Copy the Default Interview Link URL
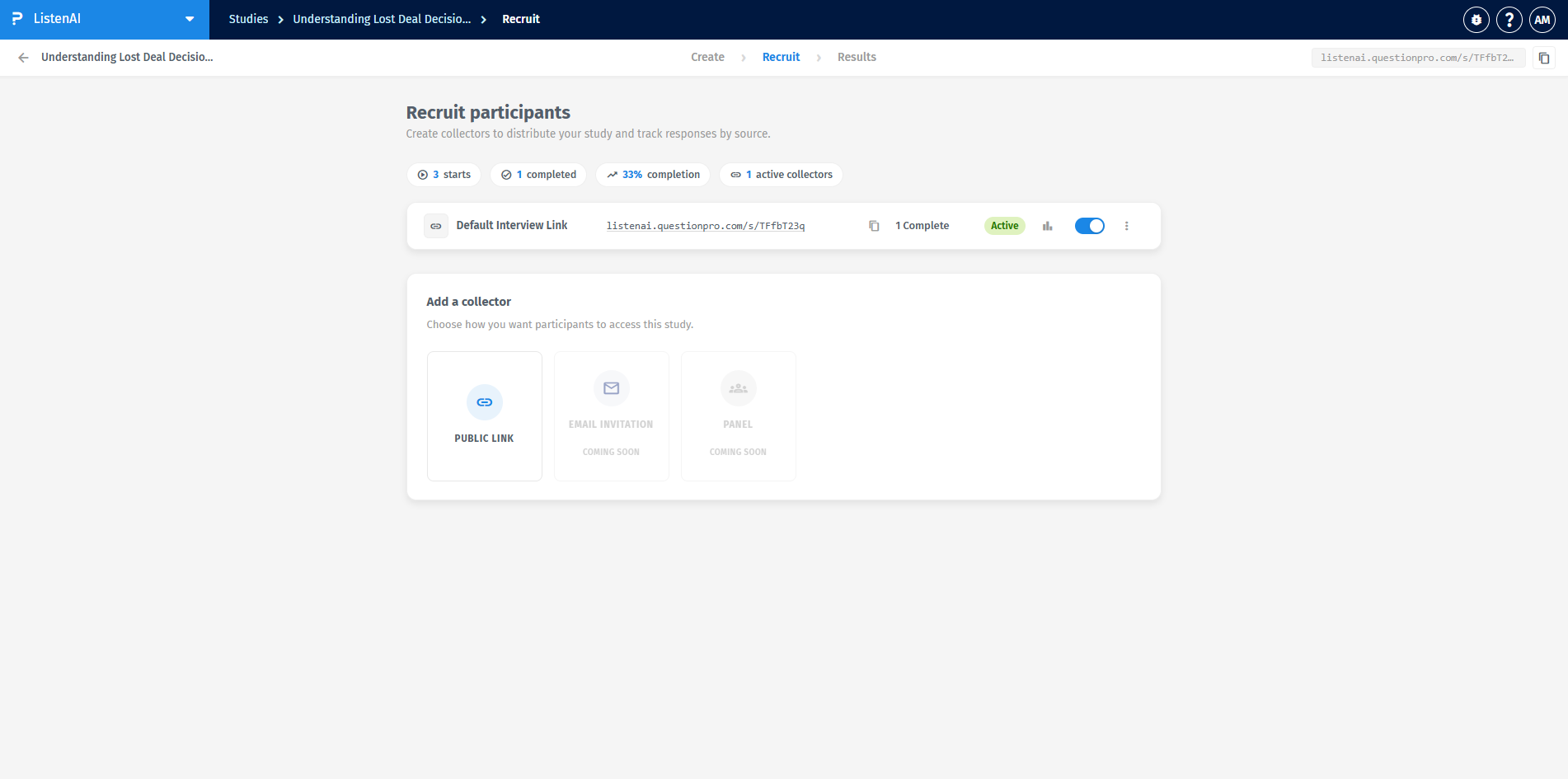 point(874,226)
